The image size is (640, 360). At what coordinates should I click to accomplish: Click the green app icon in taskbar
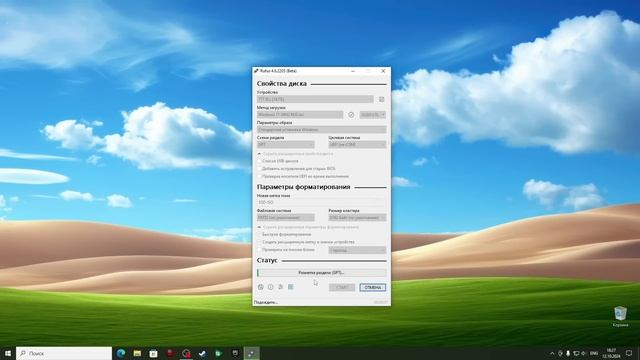(x=219, y=353)
